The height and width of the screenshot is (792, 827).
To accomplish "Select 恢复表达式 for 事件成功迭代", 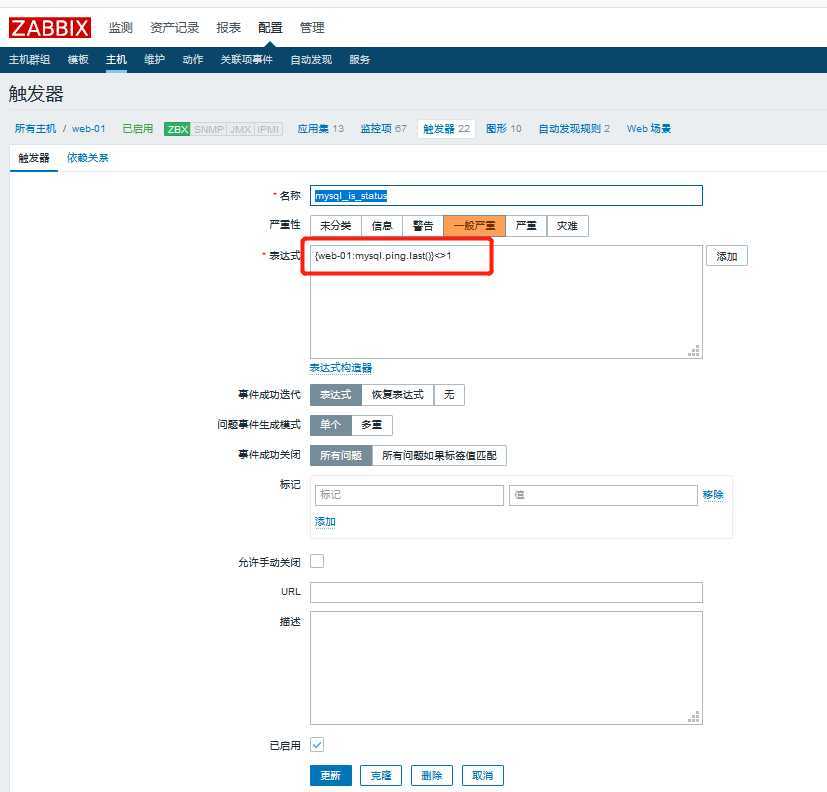I will click(398, 395).
